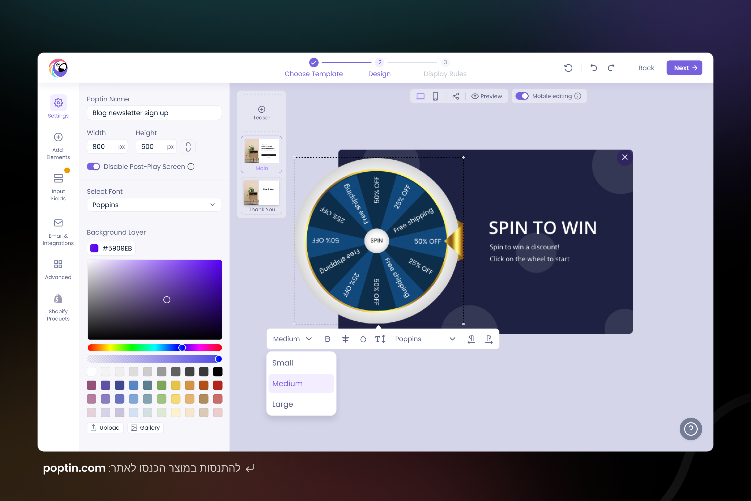
Task: Toggle the width-height aspect ratio lock
Action: [187, 146]
